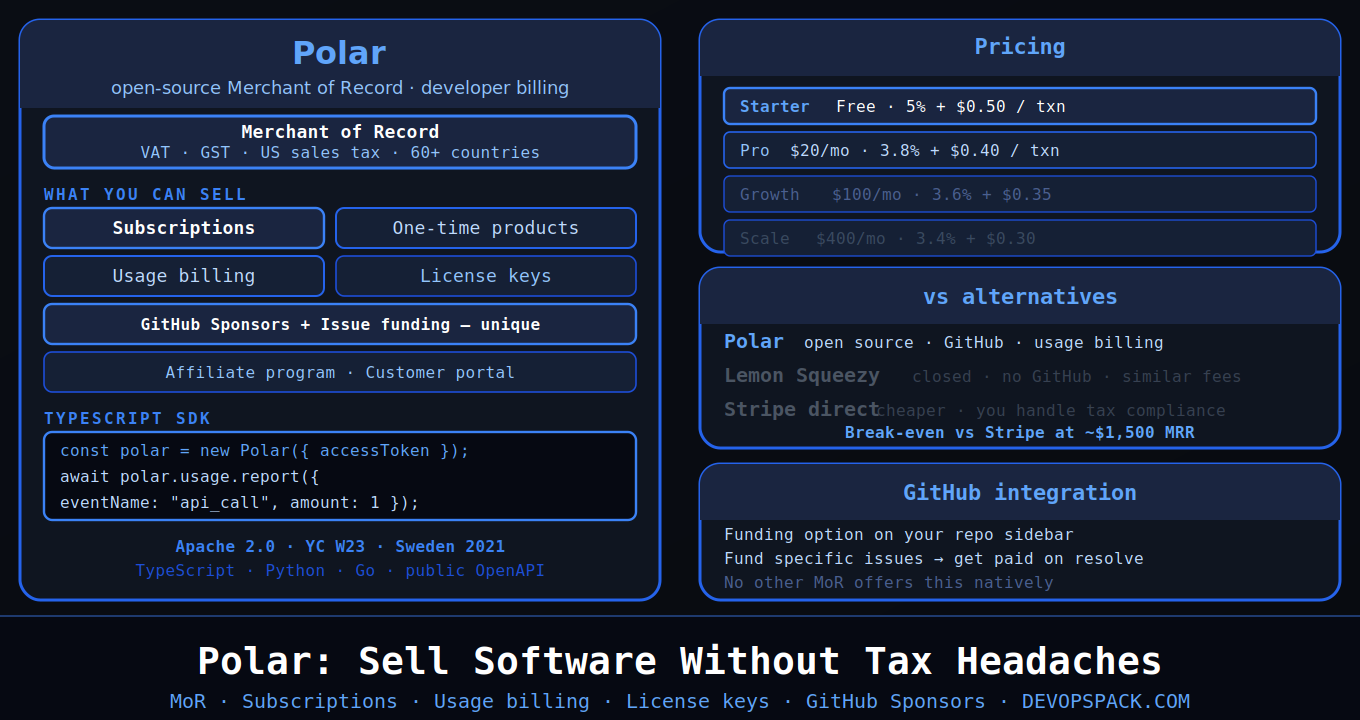This screenshot has width=1360, height=720.
Task: Select the Growth $100/mo pricing row
Action: coord(1020,194)
